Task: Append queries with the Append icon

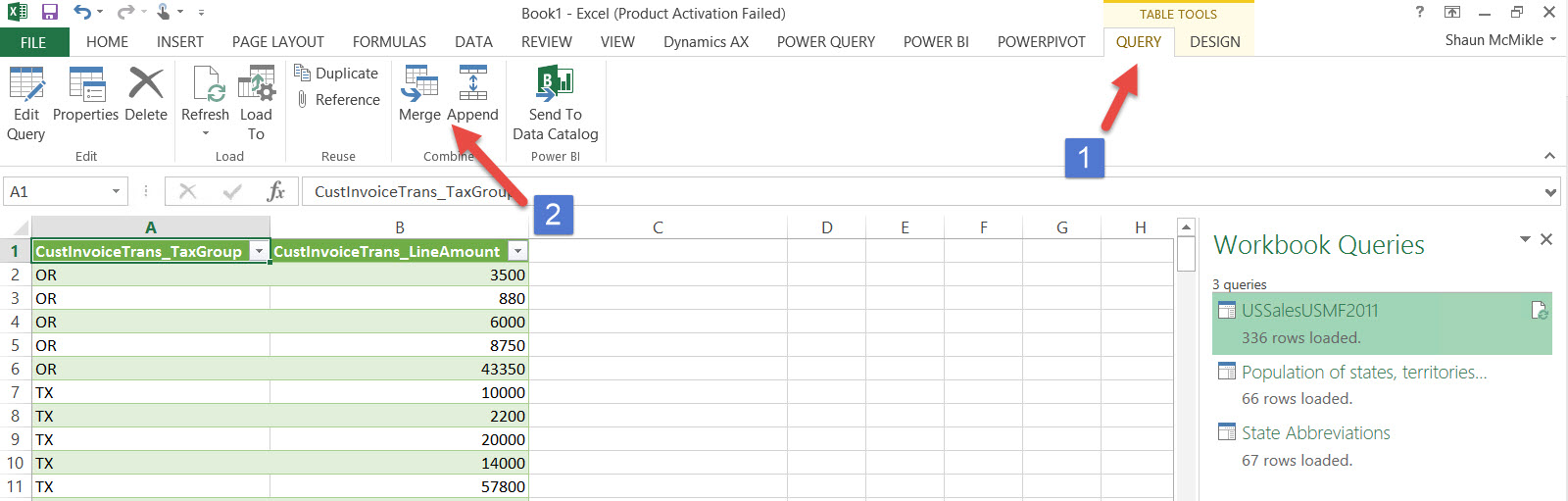Action: 472,86
